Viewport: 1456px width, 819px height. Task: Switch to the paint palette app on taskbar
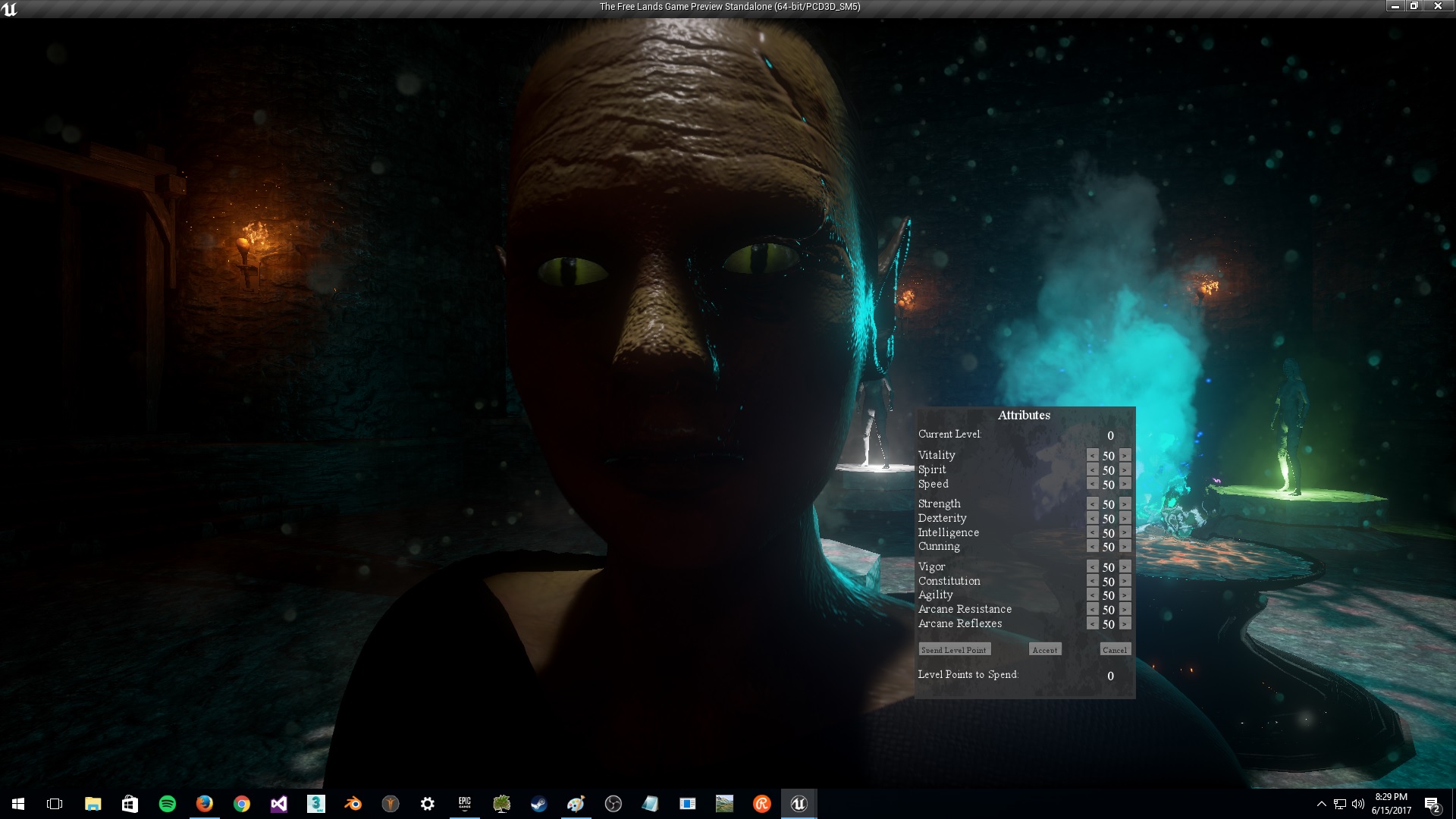coord(576,804)
